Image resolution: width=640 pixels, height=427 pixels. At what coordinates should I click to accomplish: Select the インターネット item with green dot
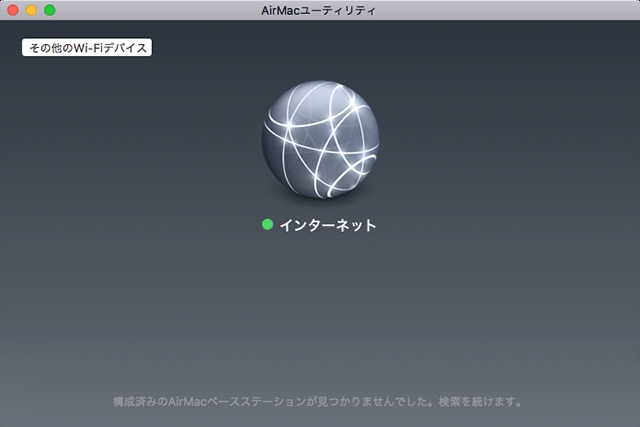point(319,225)
